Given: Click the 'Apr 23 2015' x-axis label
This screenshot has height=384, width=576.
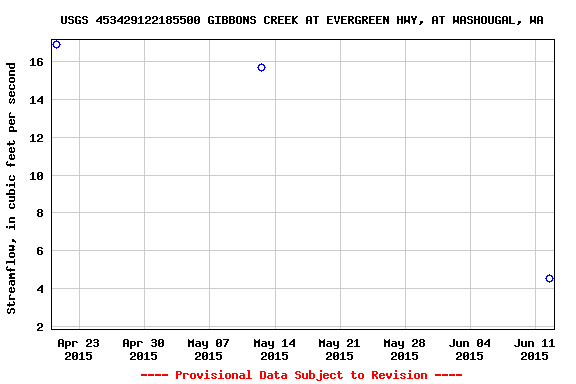Looking at the screenshot, I should 78,349.
